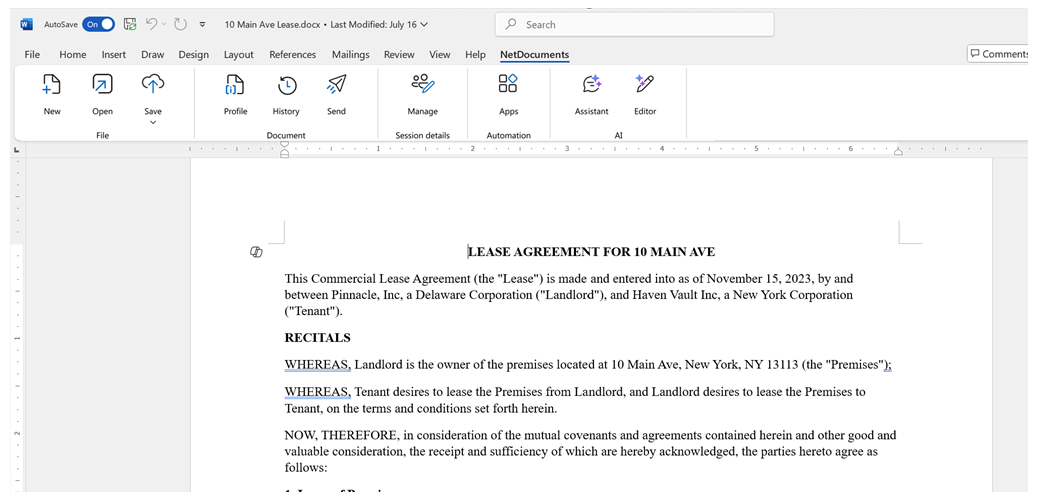
Task: Launch the AI Assistant
Action: [x=591, y=95]
